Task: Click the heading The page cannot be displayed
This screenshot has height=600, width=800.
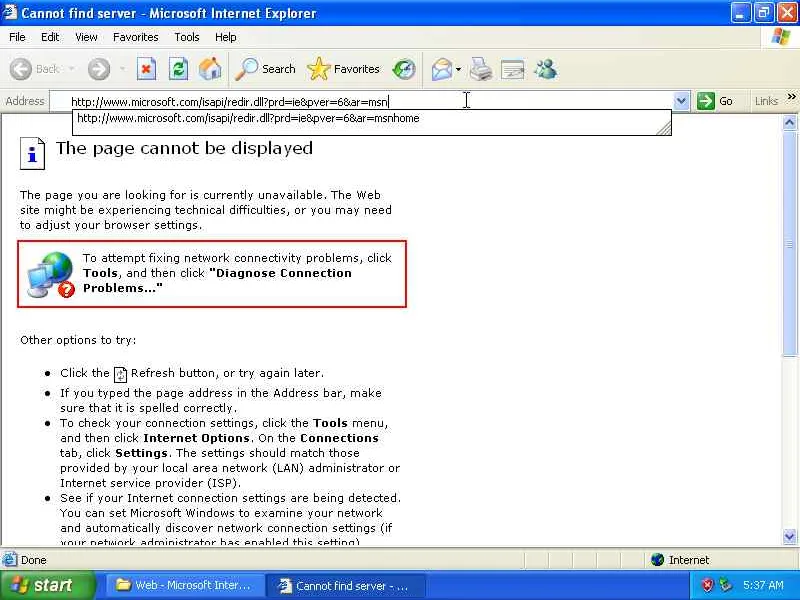Action: coord(184,148)
